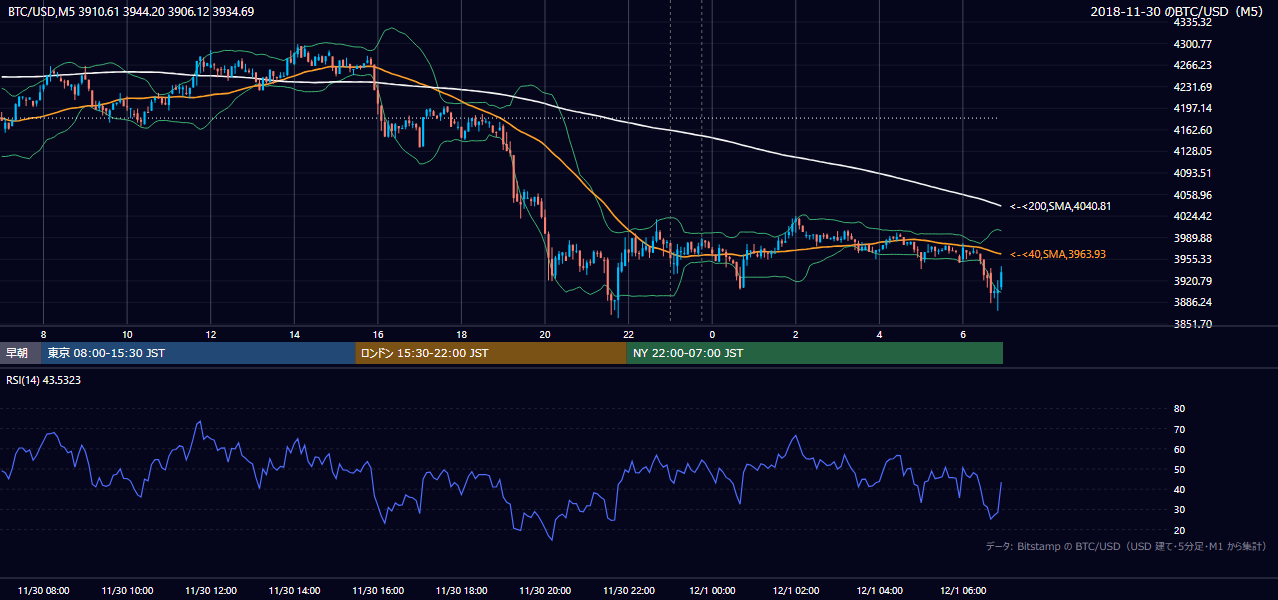
Task: Click hour label 22 under the price chart
Action: coord(629,334)
